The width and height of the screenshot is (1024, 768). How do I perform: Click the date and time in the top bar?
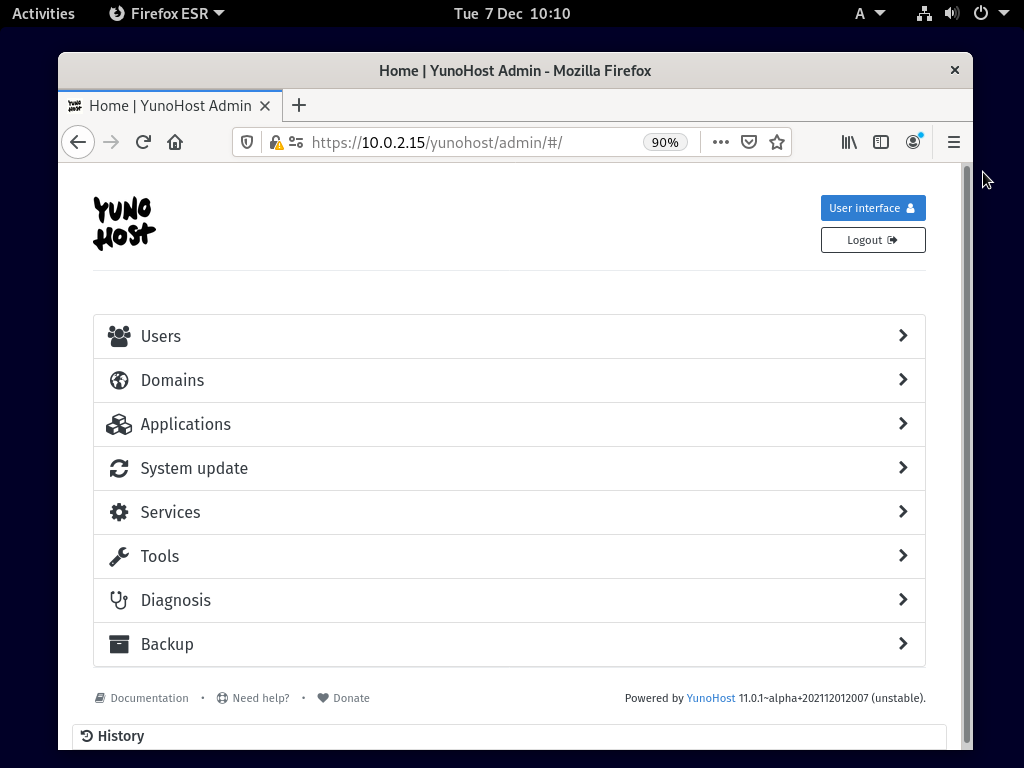pyautogui.click(x=512, y=14)
